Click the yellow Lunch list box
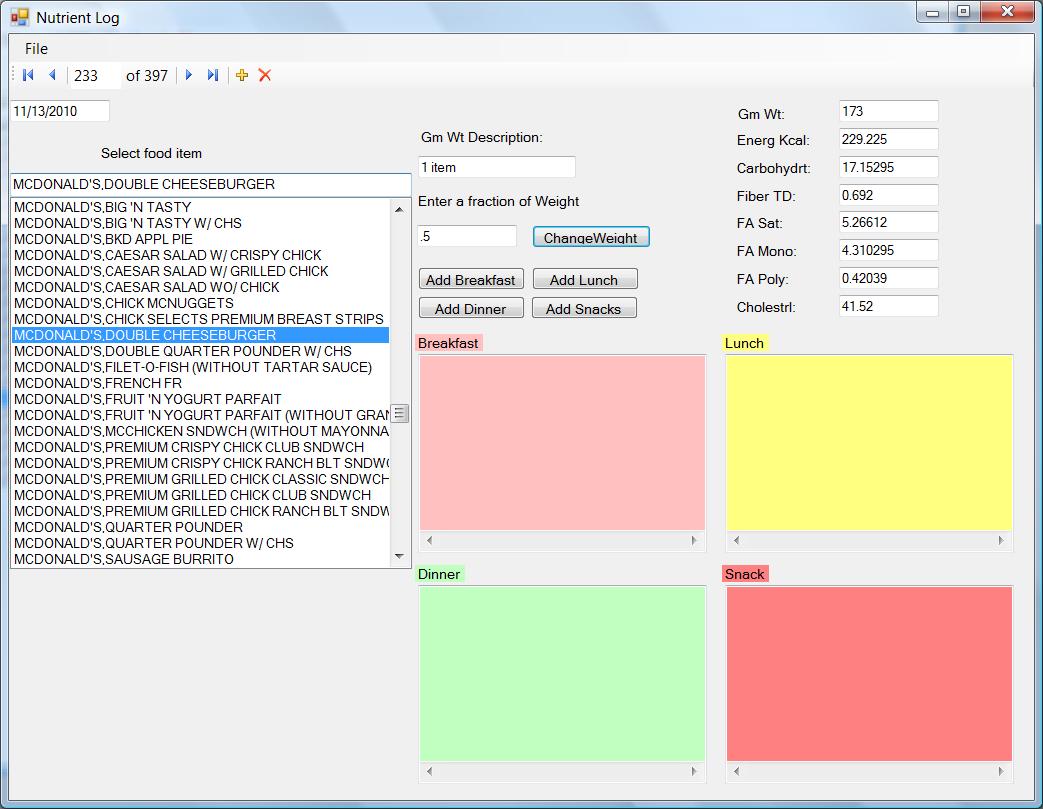Viewport: 1043px width, 809px height. pos(869,443)
